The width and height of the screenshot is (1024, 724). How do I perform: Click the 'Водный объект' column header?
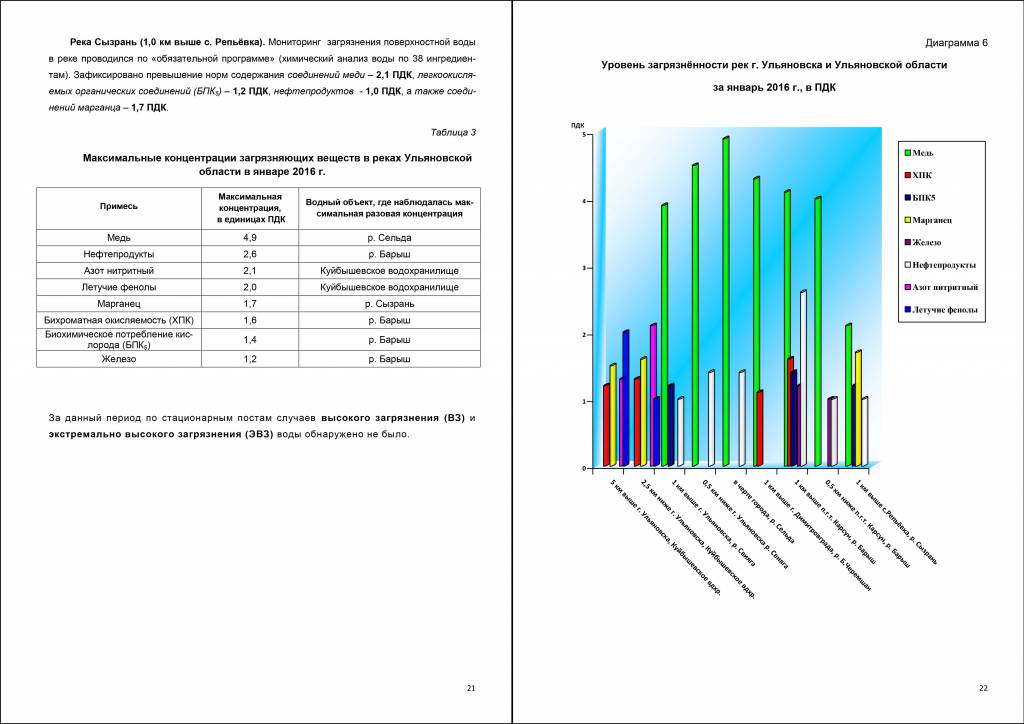tap(389, 208)
